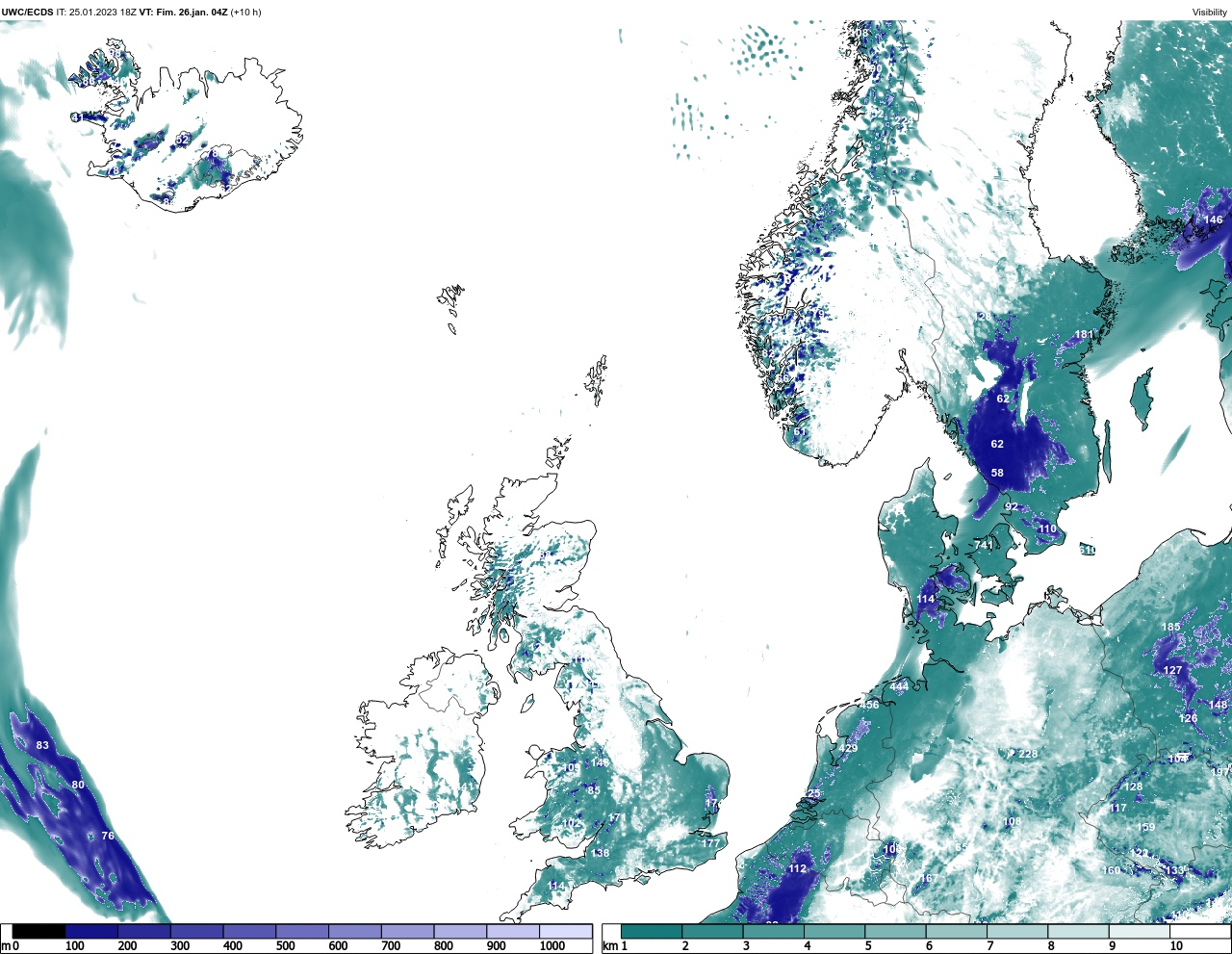Click the '148' value at the east edge
This screenshot has height=954, width=1232.
[x=1218, y=706]
